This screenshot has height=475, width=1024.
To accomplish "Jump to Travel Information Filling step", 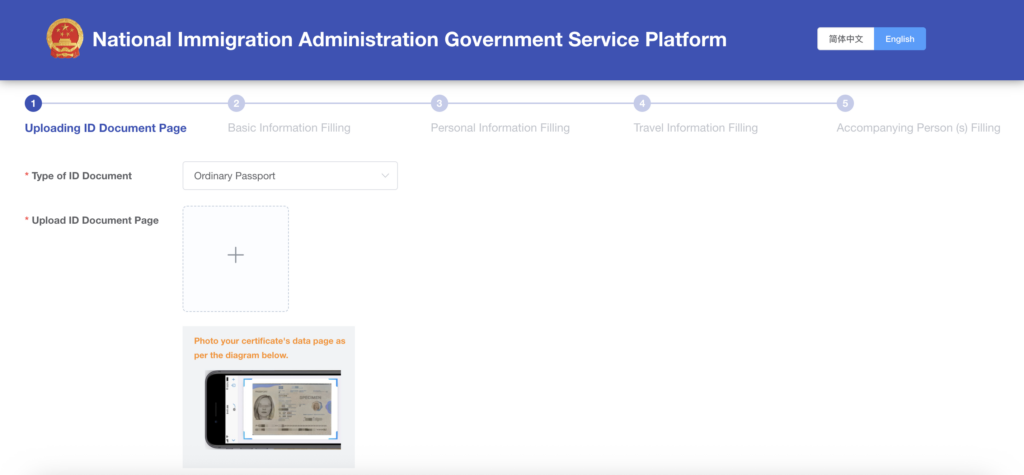I will click(695, 128).
